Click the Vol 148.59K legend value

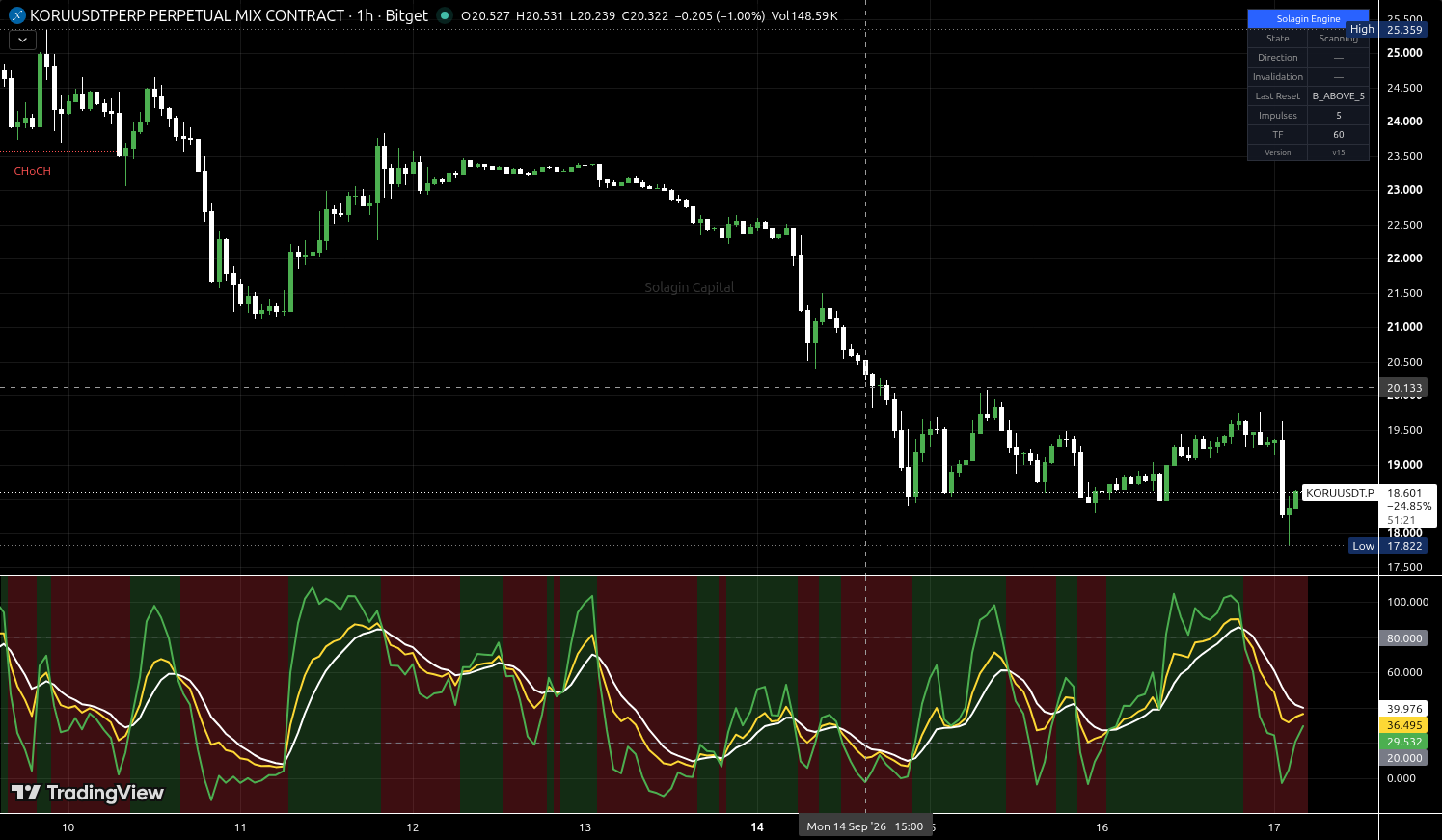(x=804, y=16)
